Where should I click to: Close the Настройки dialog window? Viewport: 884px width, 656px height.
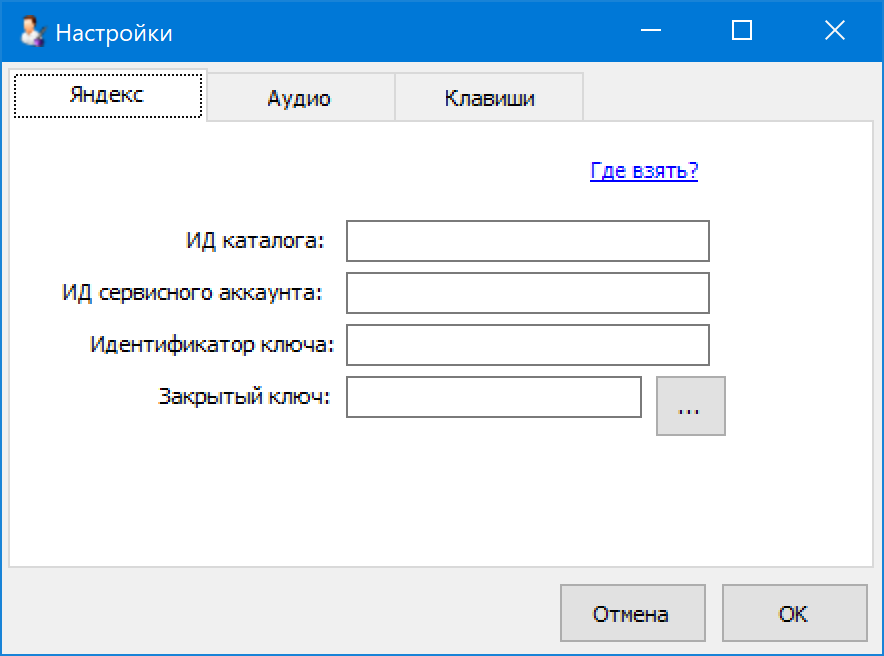pos(834,31)
